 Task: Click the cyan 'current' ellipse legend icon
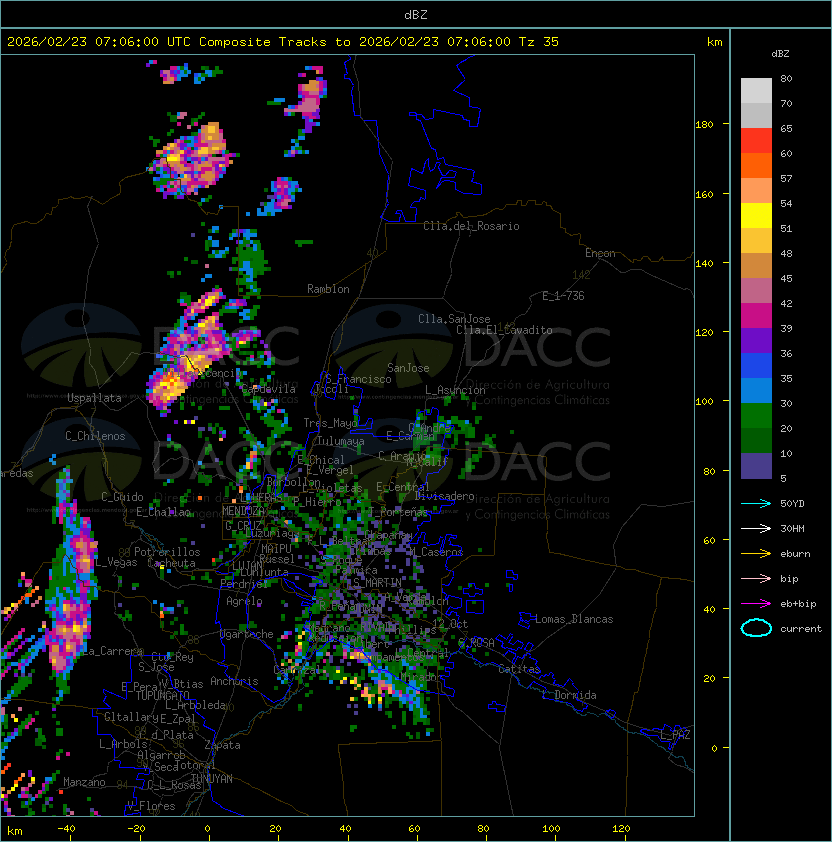tap(756, 628)
